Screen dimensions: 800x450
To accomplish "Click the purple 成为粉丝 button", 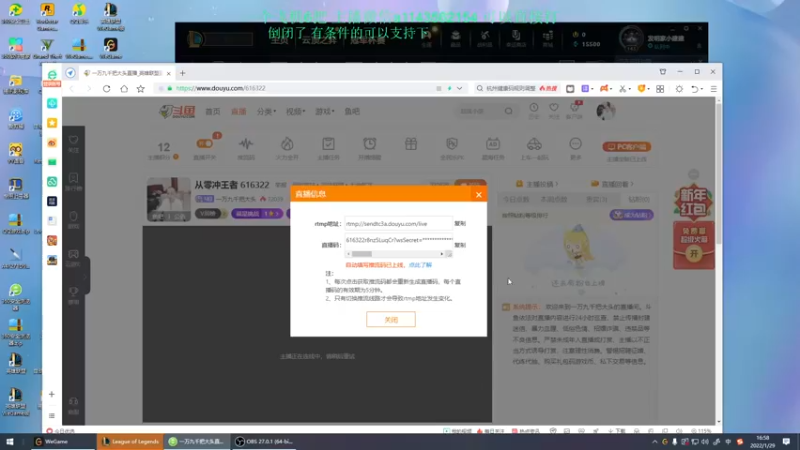I will (631, 215).
